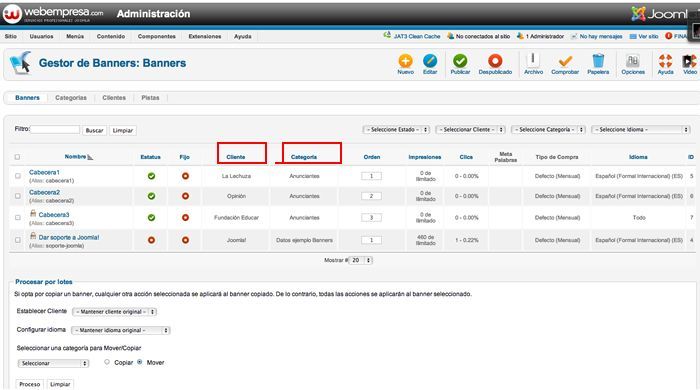The image size is (700, 390).
Task: Toggle Fijo icon for Cabecera1
Action: click(185, 176)
